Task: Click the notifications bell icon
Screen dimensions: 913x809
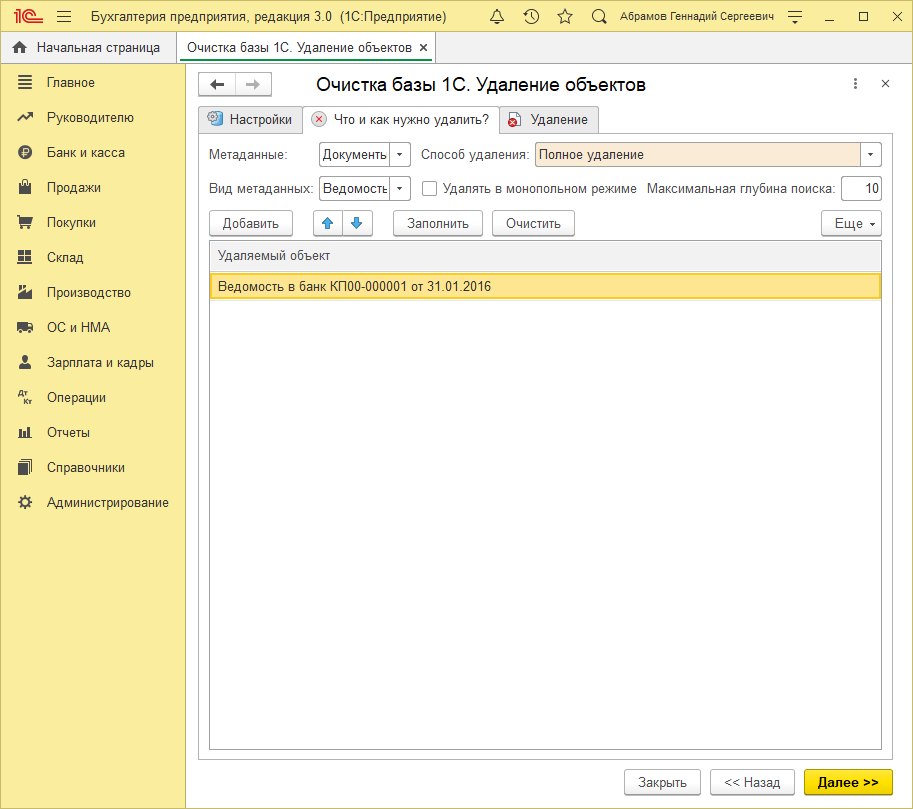Action: [x=497, y=17]
